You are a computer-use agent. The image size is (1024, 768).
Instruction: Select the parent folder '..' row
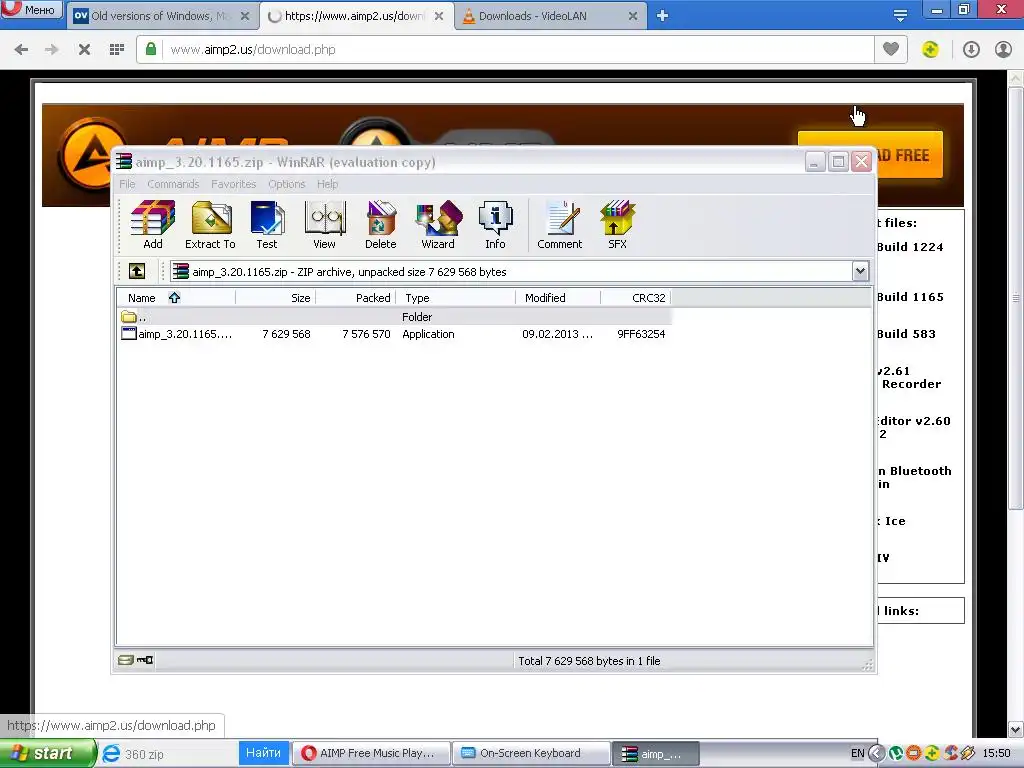click(x=394, y=317)
